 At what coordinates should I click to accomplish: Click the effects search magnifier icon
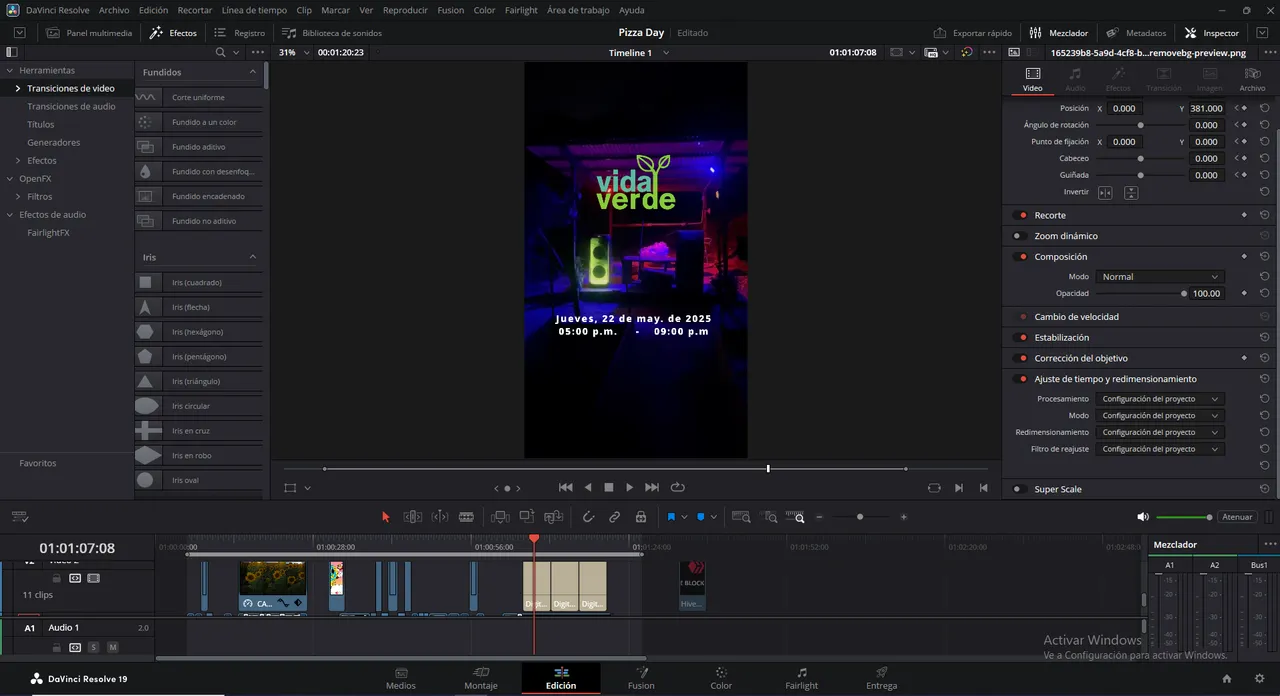tap(221, 52)
